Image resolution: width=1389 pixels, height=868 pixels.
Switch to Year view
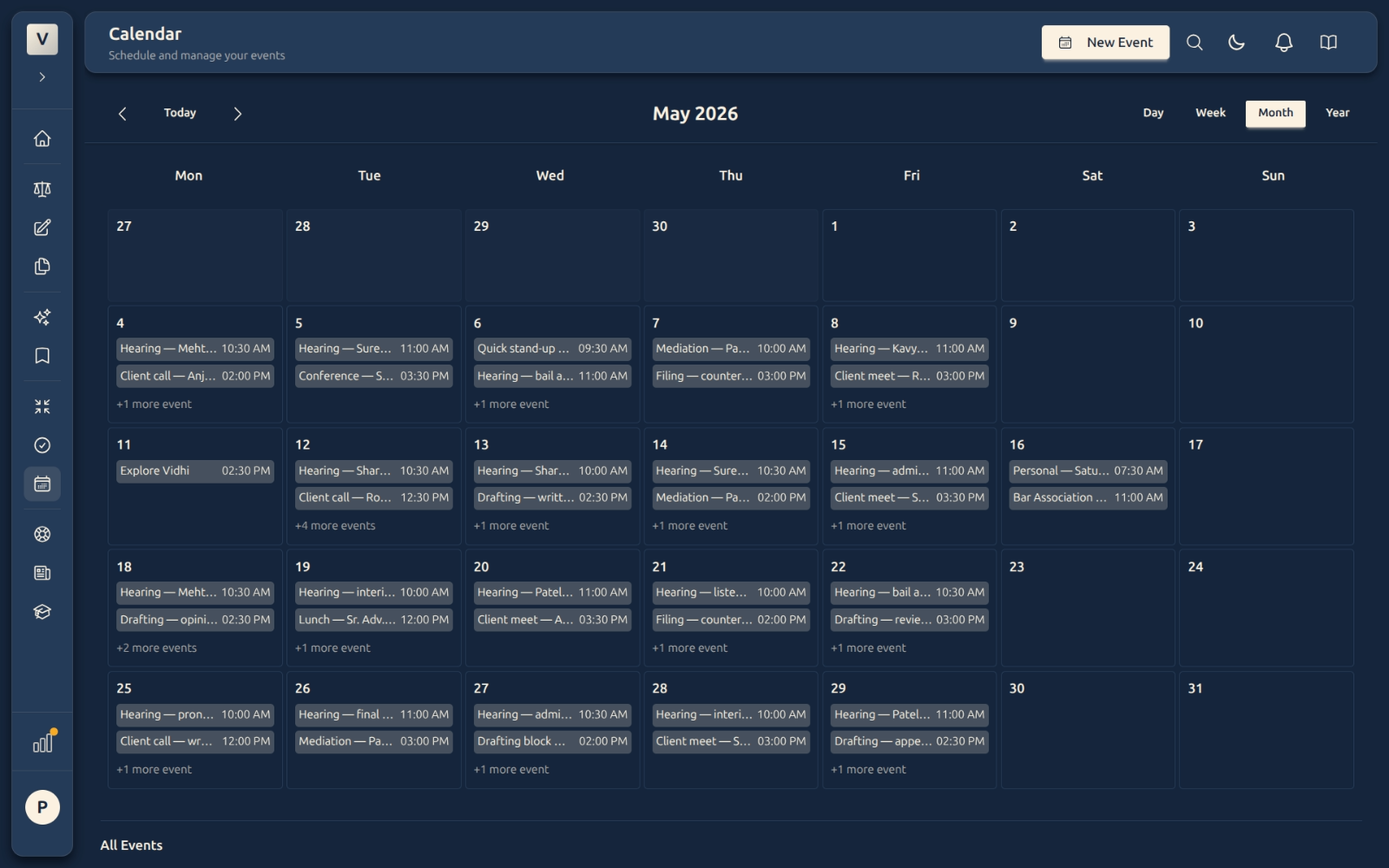tap(1337, 113)
